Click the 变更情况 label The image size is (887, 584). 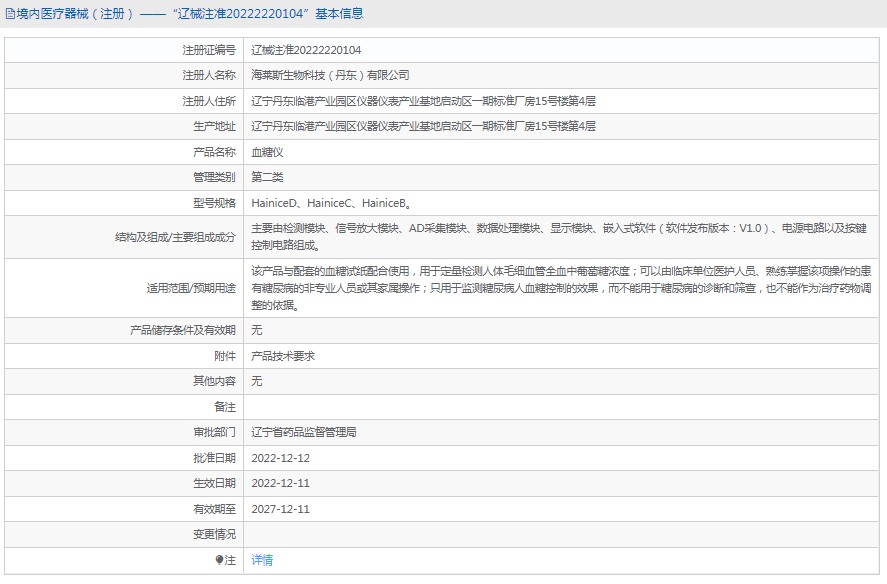coord(214,534)
